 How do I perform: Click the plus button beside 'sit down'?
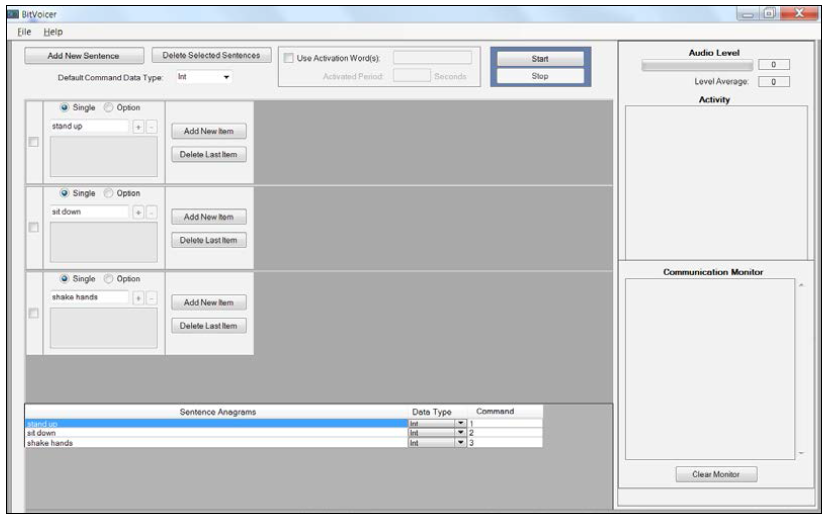point(138,212)
